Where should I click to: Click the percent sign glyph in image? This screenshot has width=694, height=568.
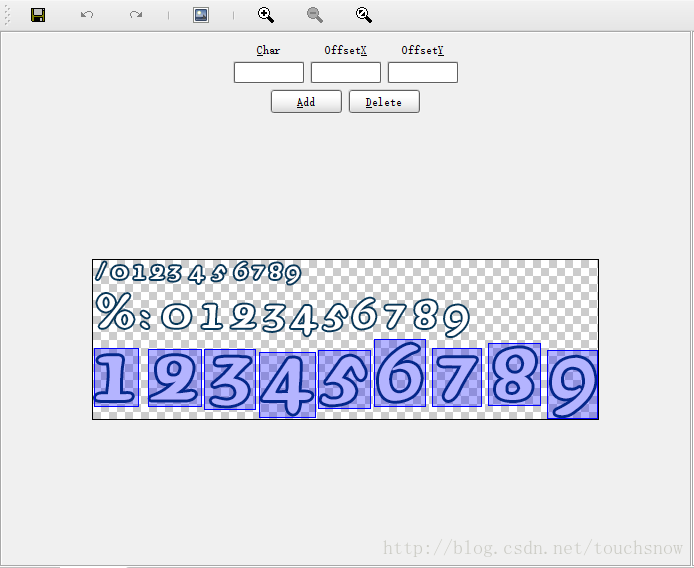click(115, 311)
